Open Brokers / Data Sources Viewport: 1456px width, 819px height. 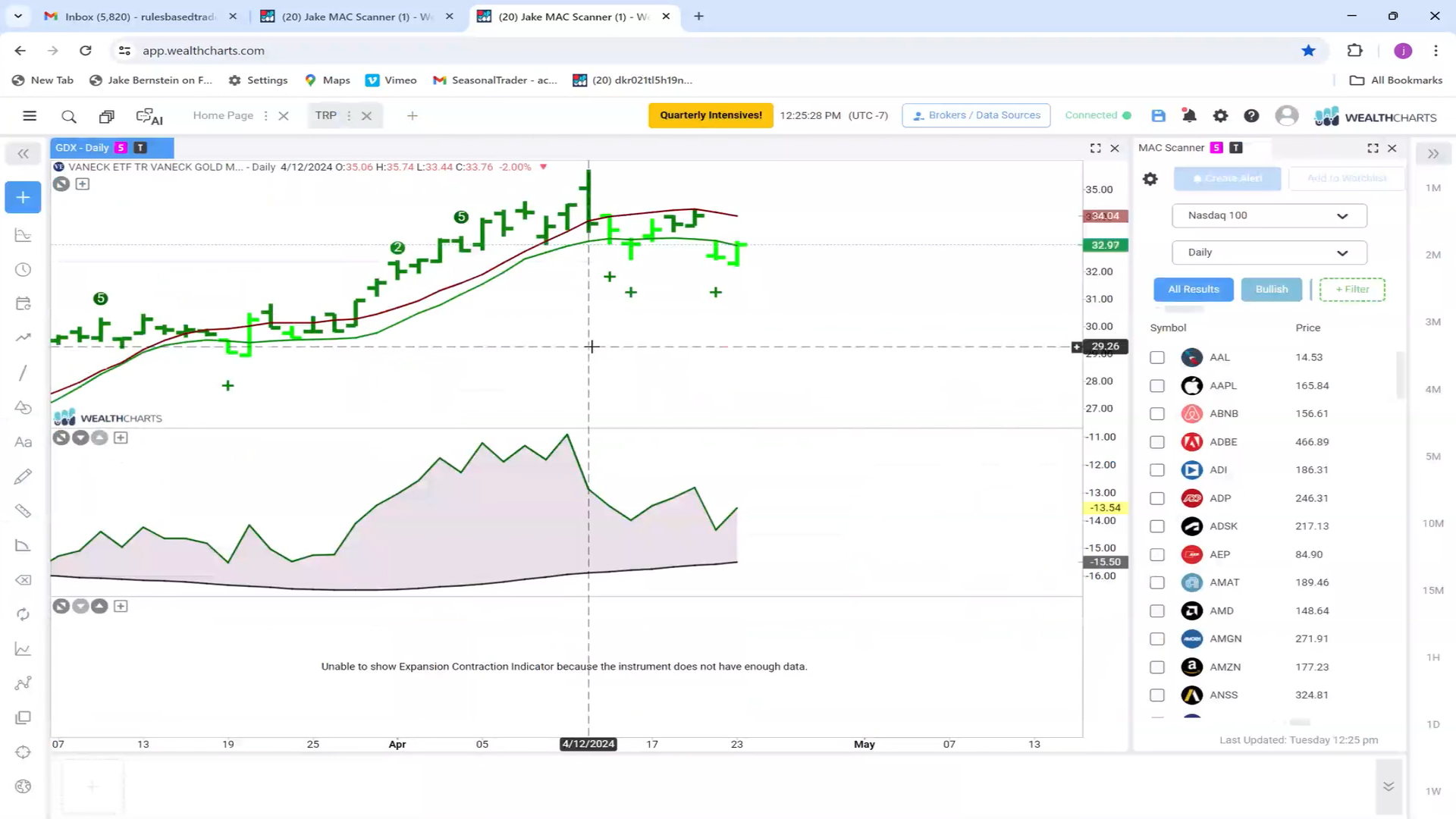[x=976, y=115]
